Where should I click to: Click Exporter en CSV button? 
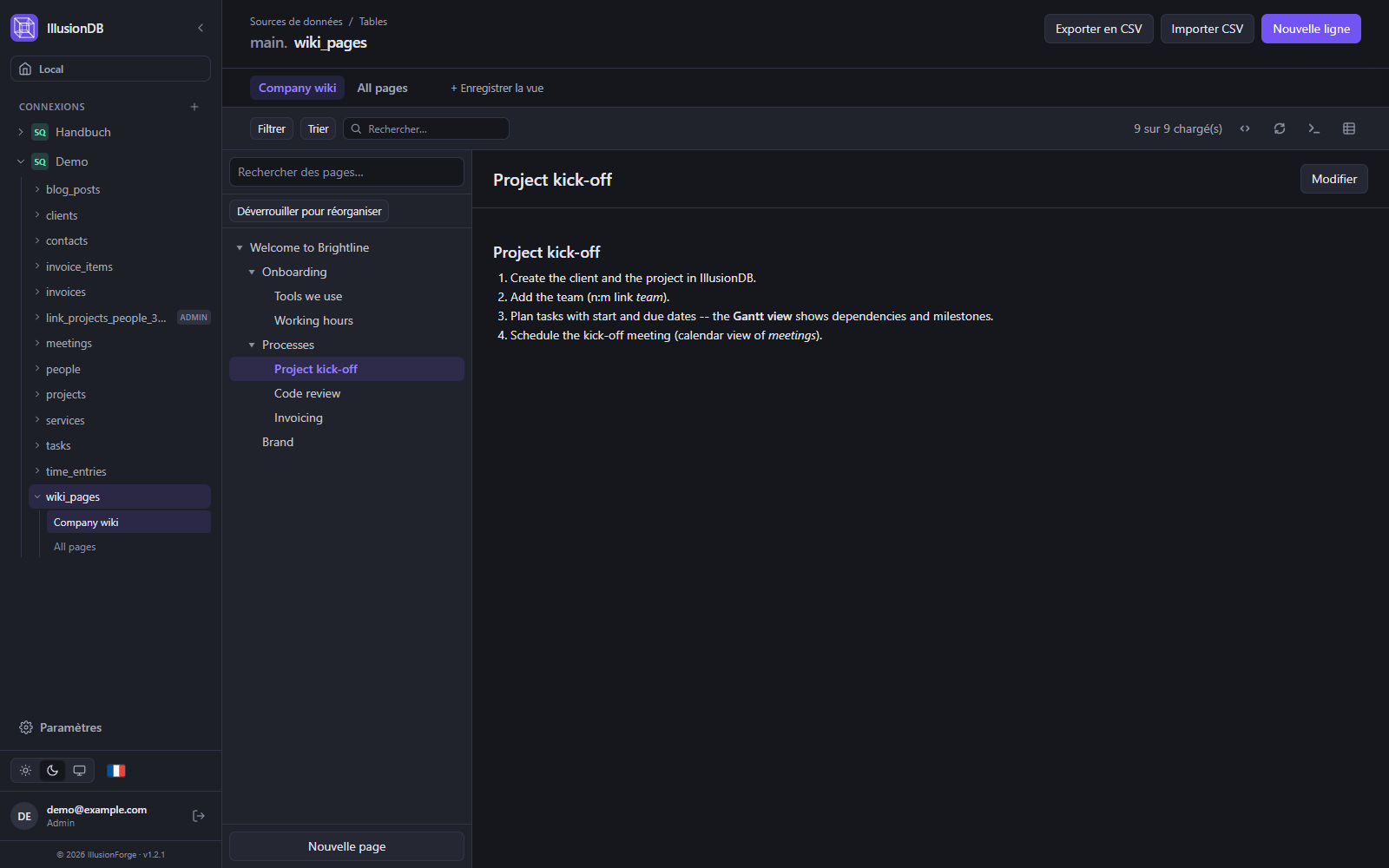(x=1099, y=29)
